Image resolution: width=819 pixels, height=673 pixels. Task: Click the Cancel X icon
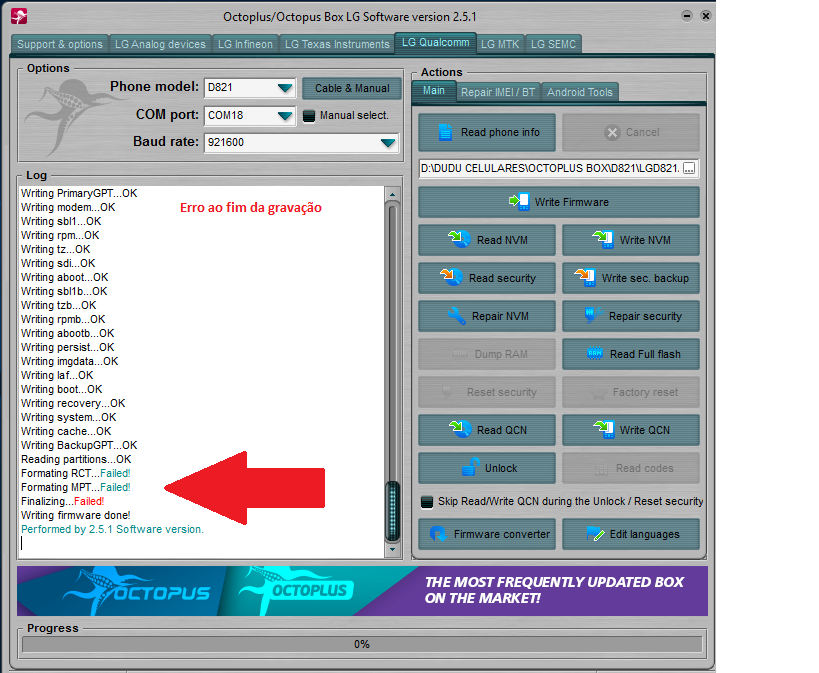pyautogui.click(x=612, y=132)
